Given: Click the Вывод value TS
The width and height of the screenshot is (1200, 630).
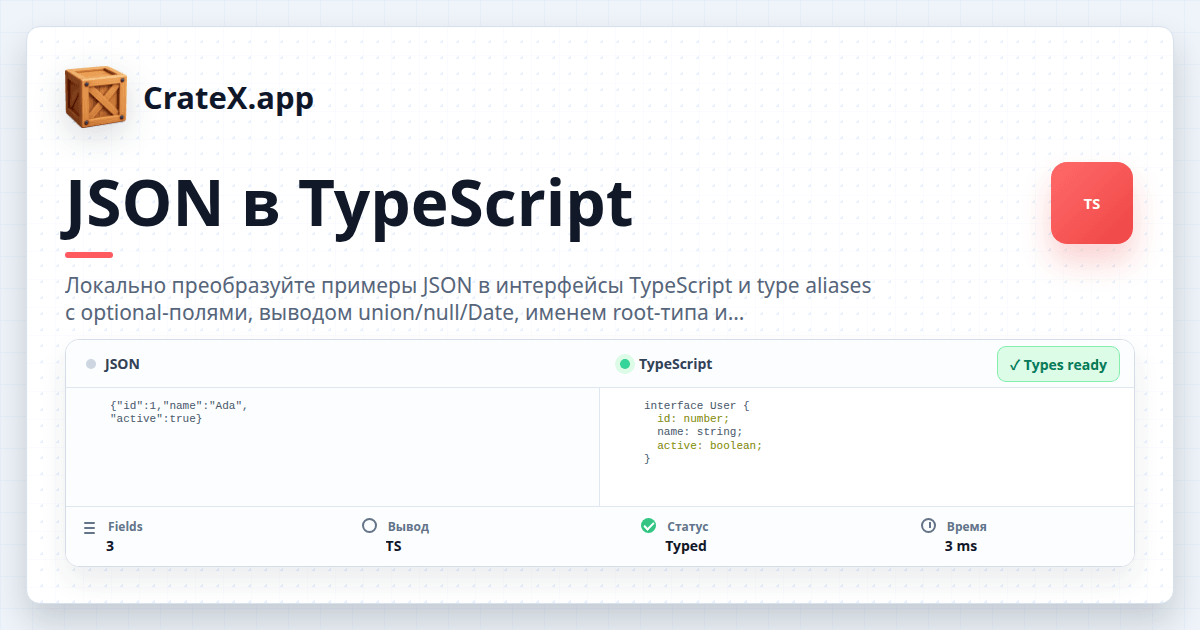Looking at the screenshot, I should click(393, 546).
